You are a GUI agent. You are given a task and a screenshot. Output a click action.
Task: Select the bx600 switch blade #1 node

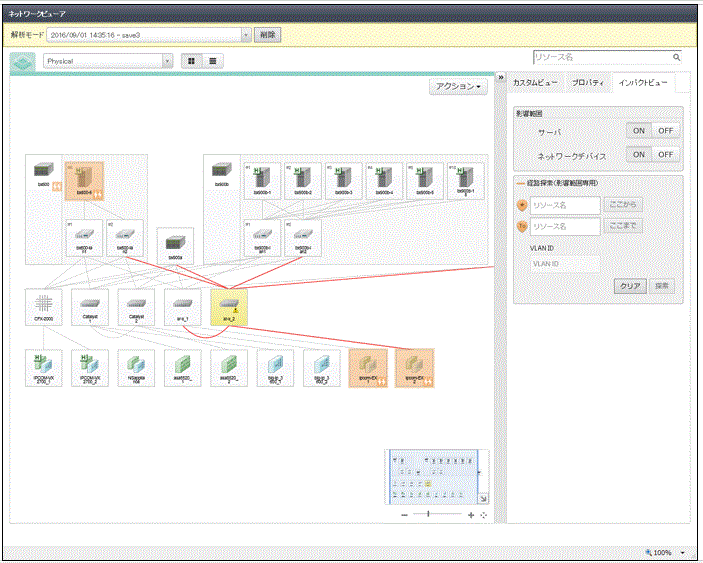[x=84, y=238]
